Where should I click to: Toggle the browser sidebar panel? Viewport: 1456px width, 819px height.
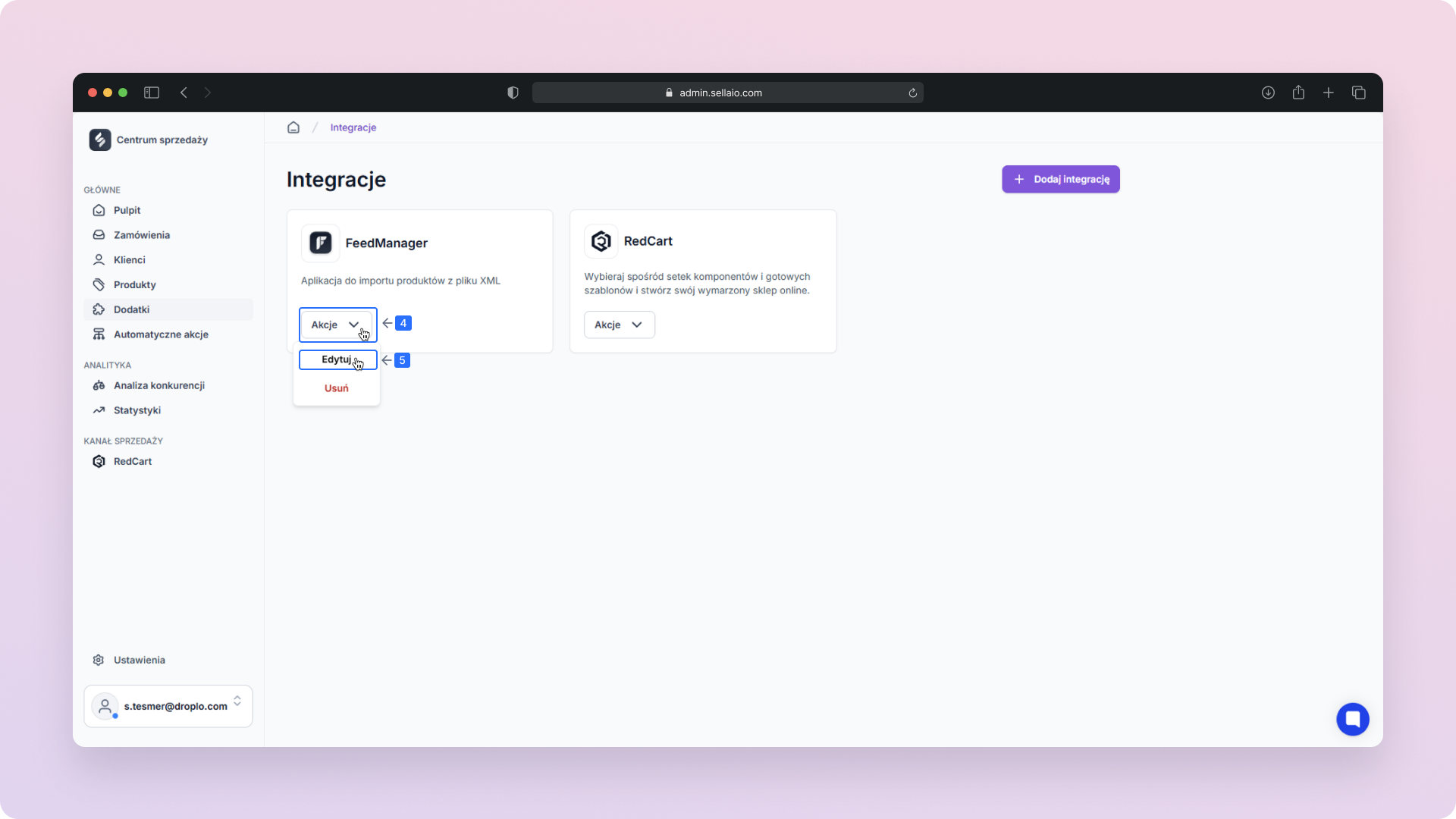(152, 93)
